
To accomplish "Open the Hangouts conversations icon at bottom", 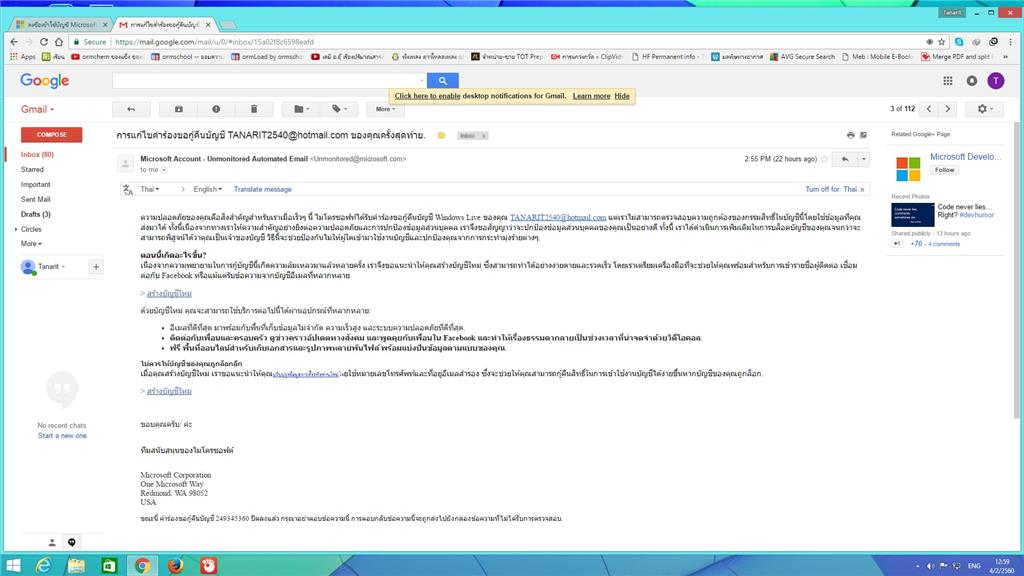I will tap(72, 542).
